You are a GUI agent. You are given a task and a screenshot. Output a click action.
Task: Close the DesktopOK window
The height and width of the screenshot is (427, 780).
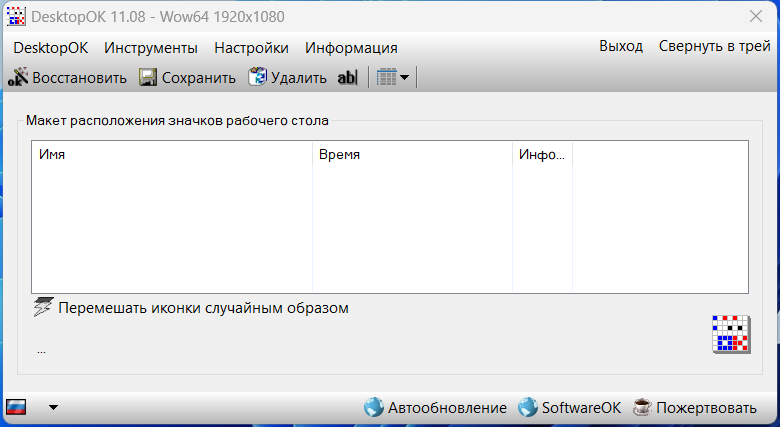point(756,16)
